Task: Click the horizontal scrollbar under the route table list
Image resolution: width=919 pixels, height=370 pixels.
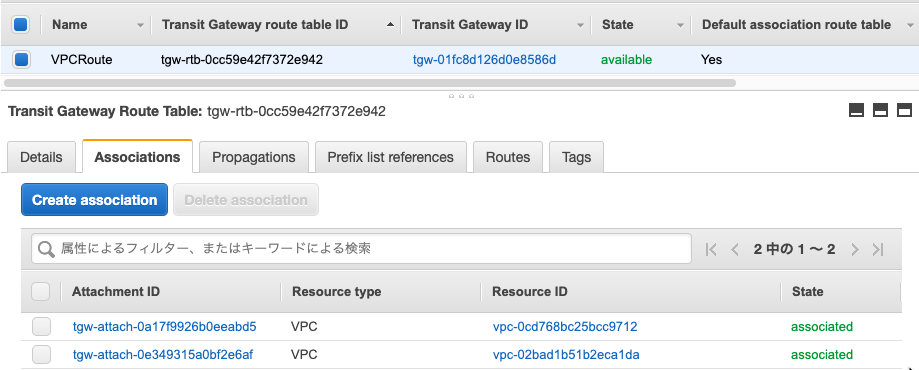Action: click(370, 83)
